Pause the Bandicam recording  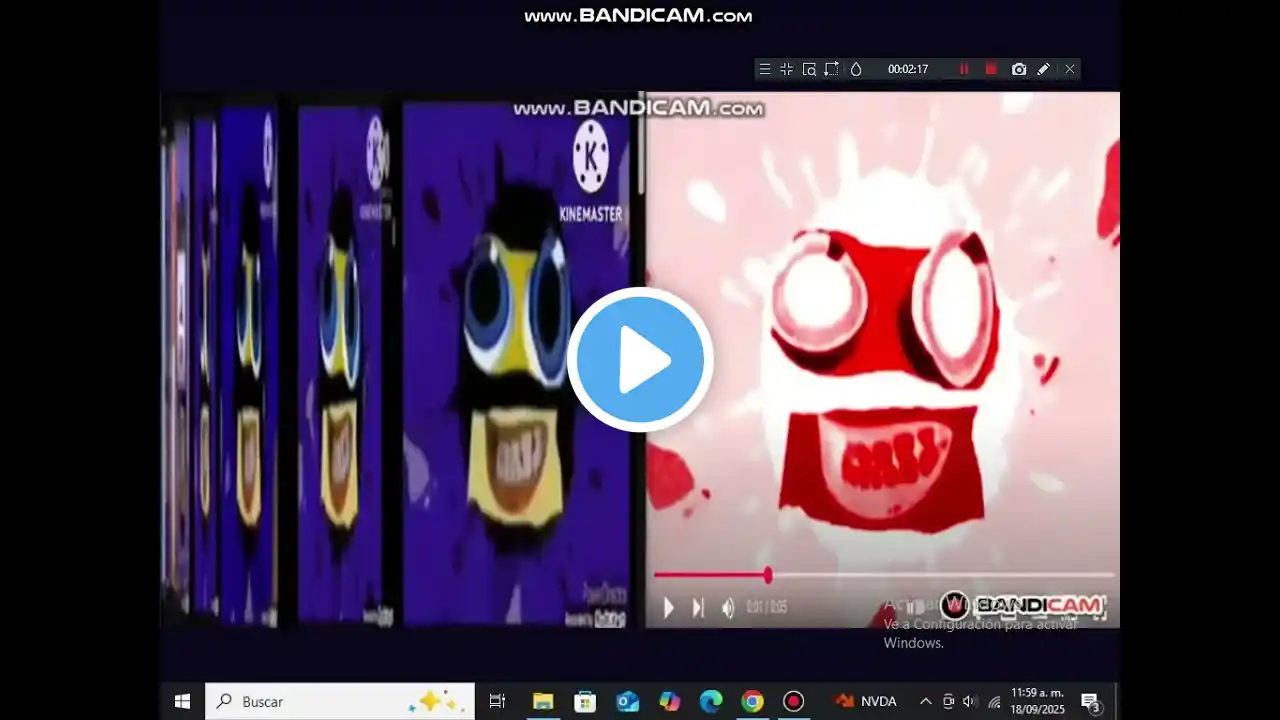963,69
